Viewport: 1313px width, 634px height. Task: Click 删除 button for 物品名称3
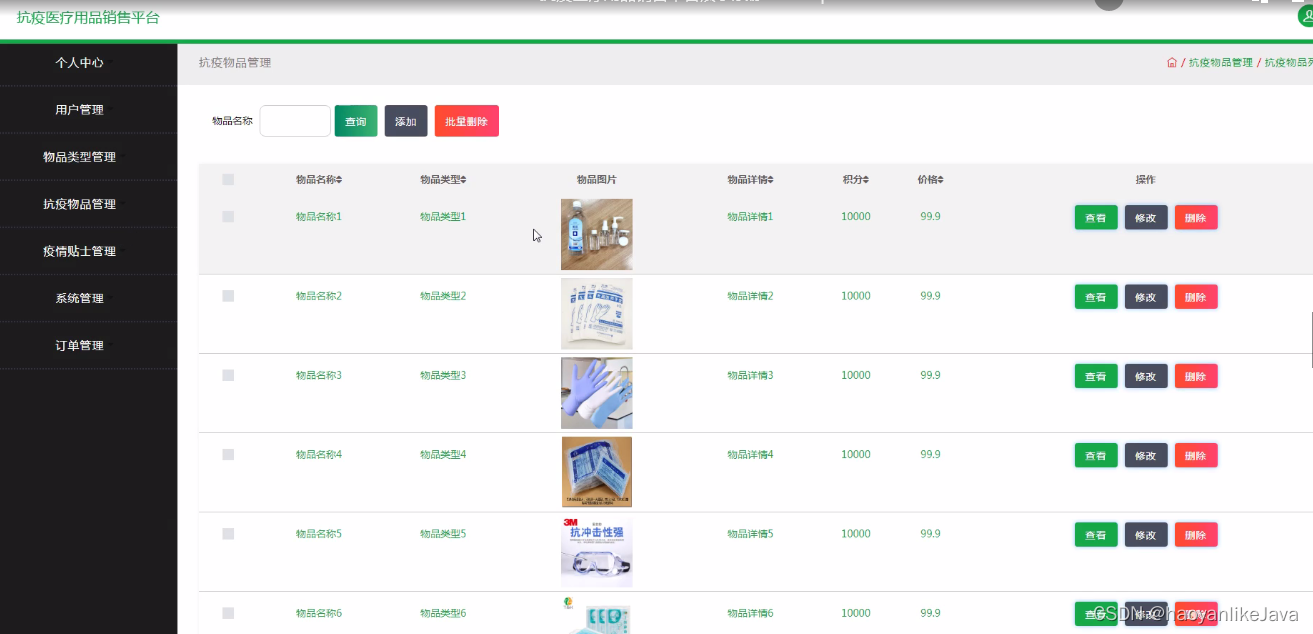coord(1196,376)
